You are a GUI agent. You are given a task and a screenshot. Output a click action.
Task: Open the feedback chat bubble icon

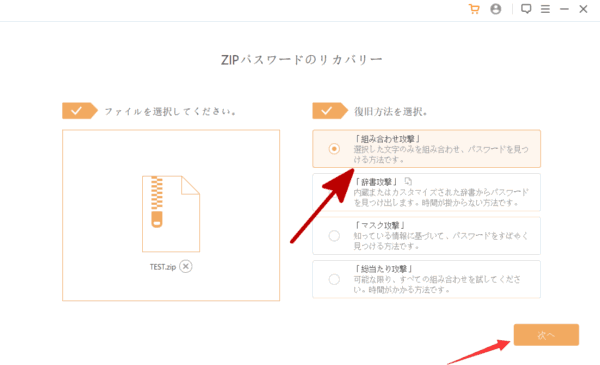click(x=526, y=9)
